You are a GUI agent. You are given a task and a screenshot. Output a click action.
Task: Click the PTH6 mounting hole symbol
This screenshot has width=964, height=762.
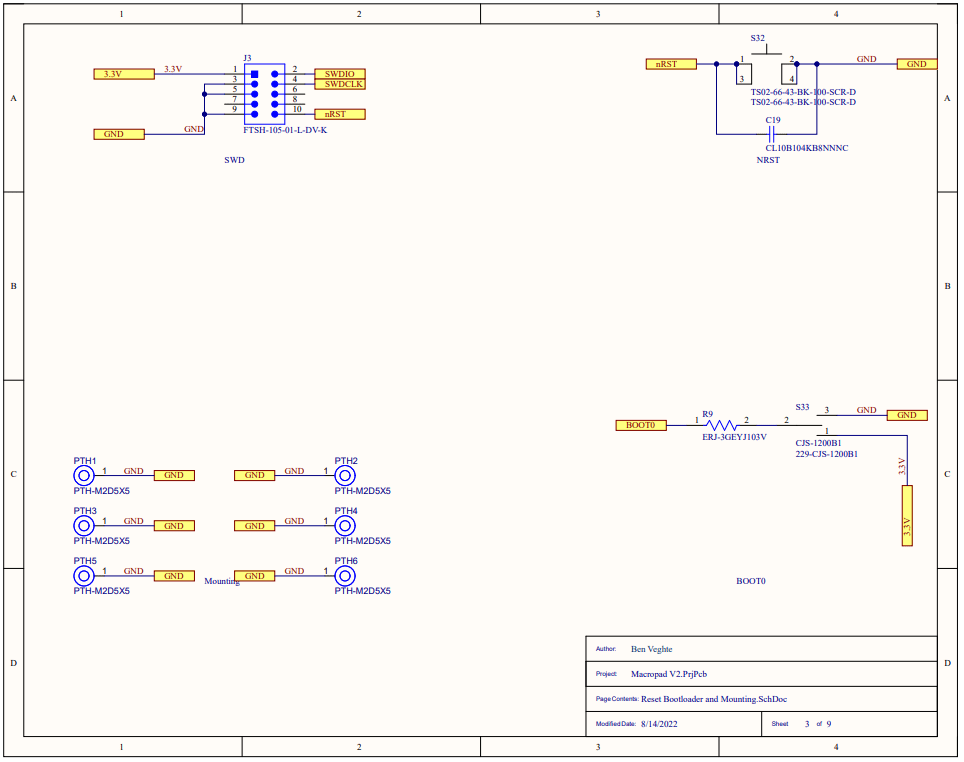pos(345,575)
